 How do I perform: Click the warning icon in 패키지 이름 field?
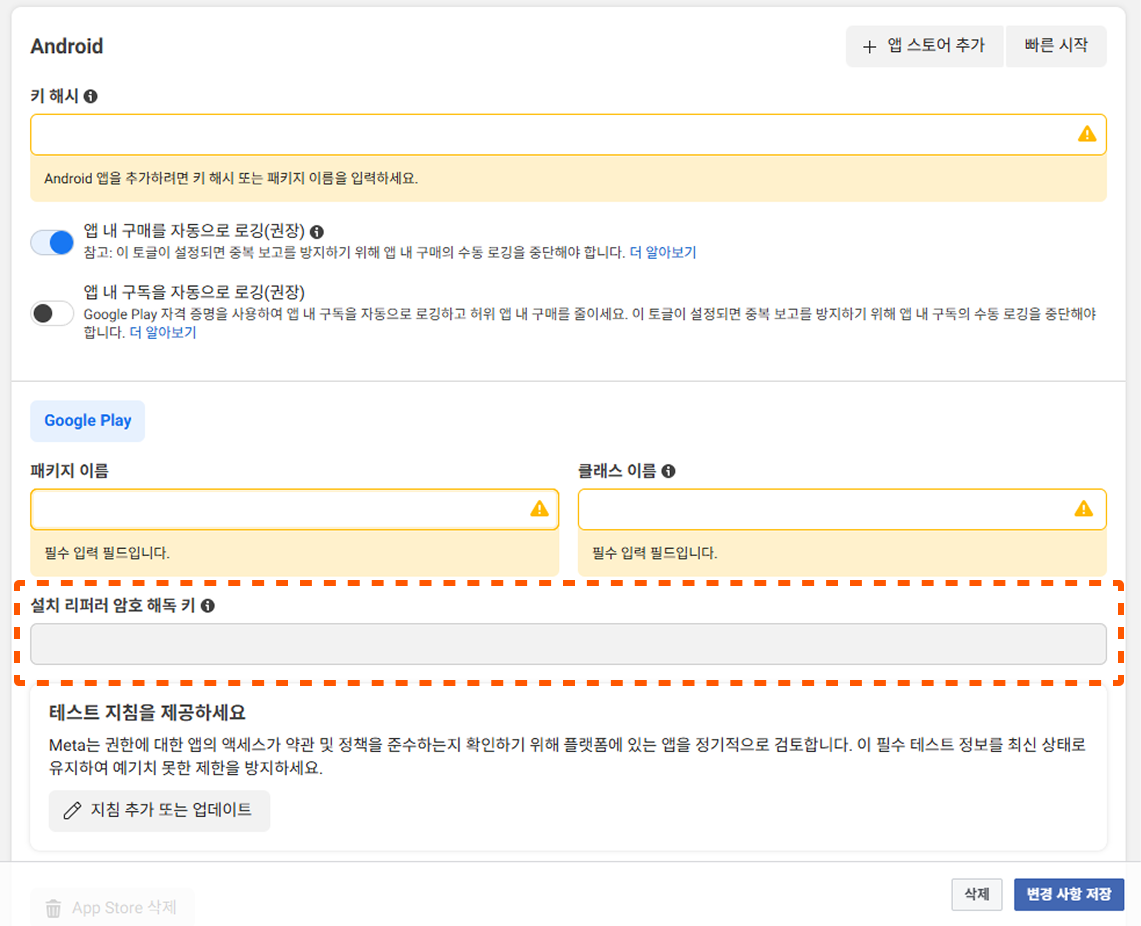click(539, 508)
